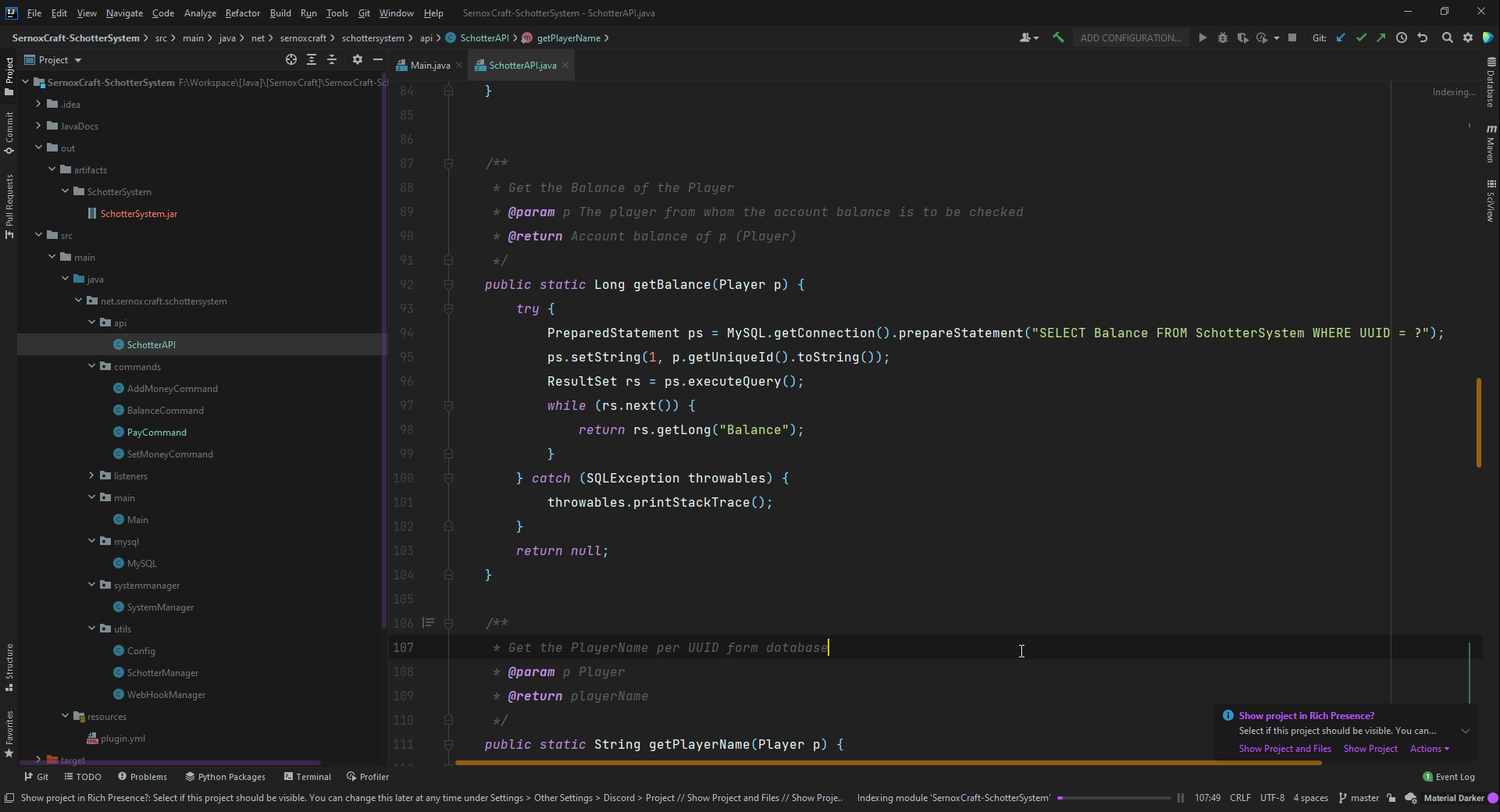Click locate file crosshair icon in Project panel
The width and height of the screenshot is (1500, 812).
click(x=291, y=59)
